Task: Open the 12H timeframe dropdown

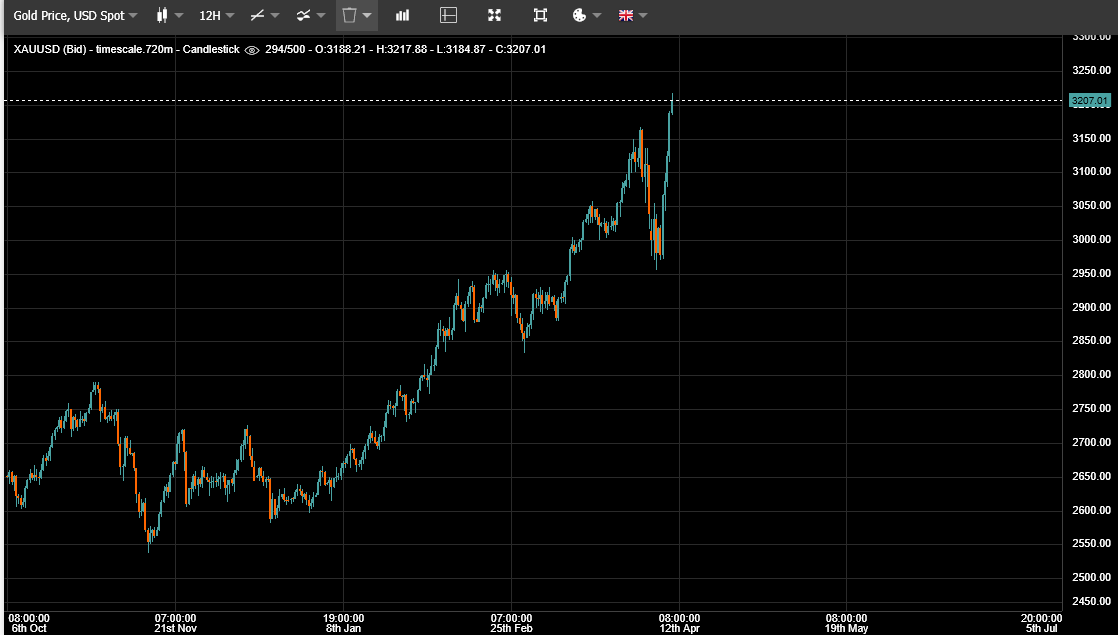Action: pyautogui.click(x=216, y=15)
